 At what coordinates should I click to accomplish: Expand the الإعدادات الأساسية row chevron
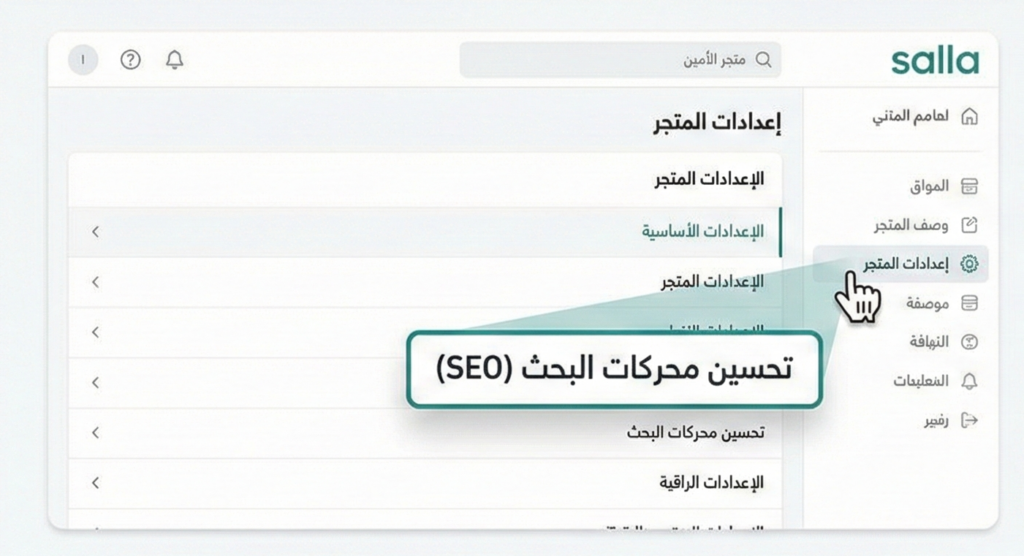pyautogui.click(x=95, y=232)
